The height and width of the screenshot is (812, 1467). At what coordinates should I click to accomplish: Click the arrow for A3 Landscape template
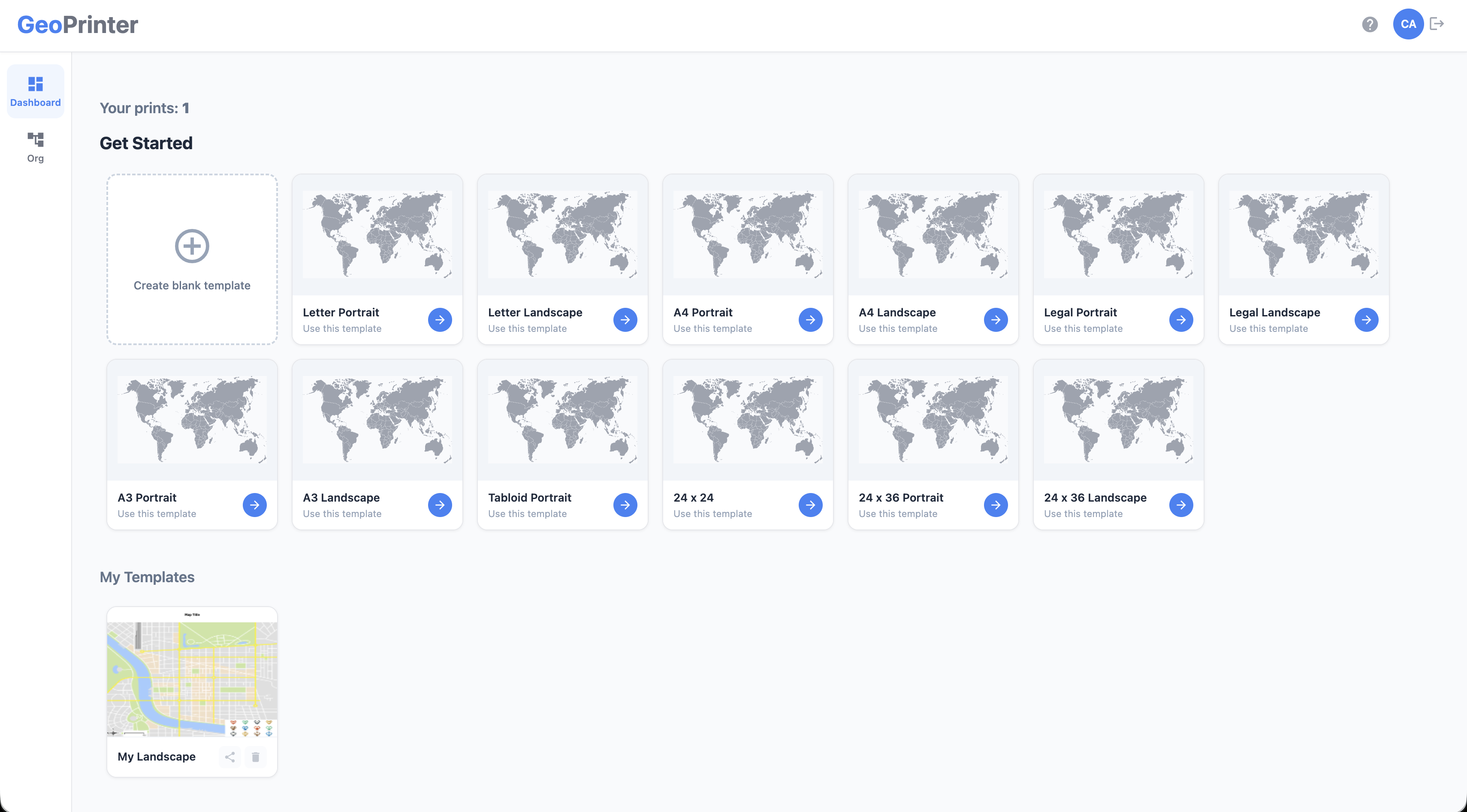(x=440, y=505)
